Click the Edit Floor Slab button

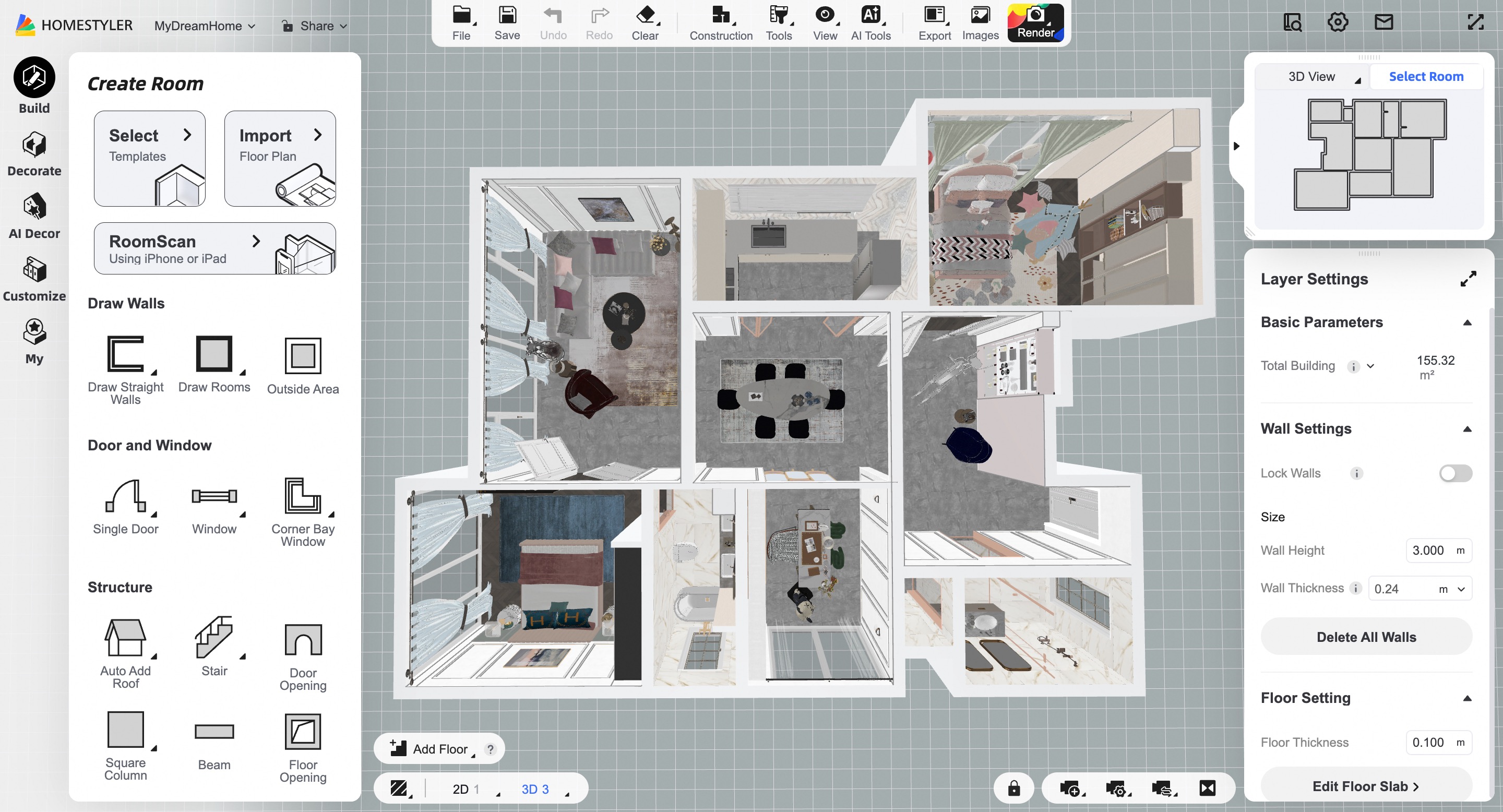[x=1366, y=786]
